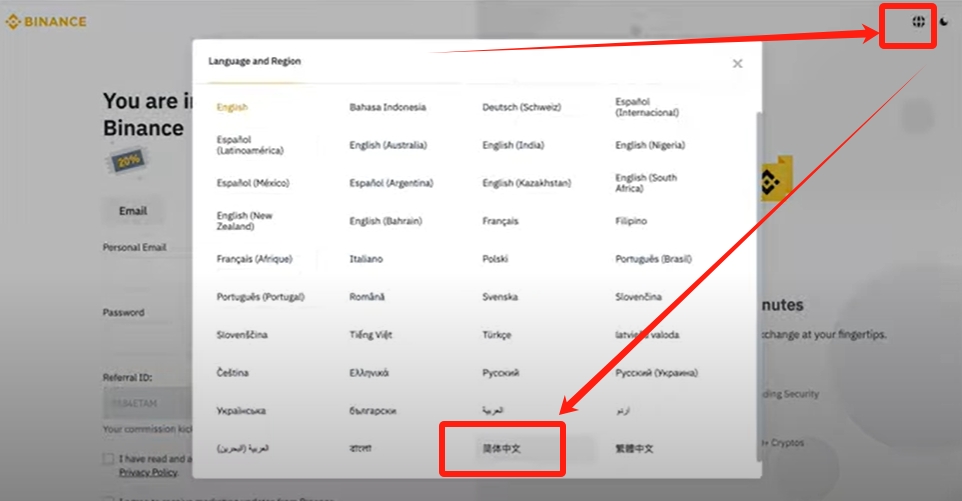Viewport: 962px width, 501px height.
Task: Select български language
Action: coord(373,411)
